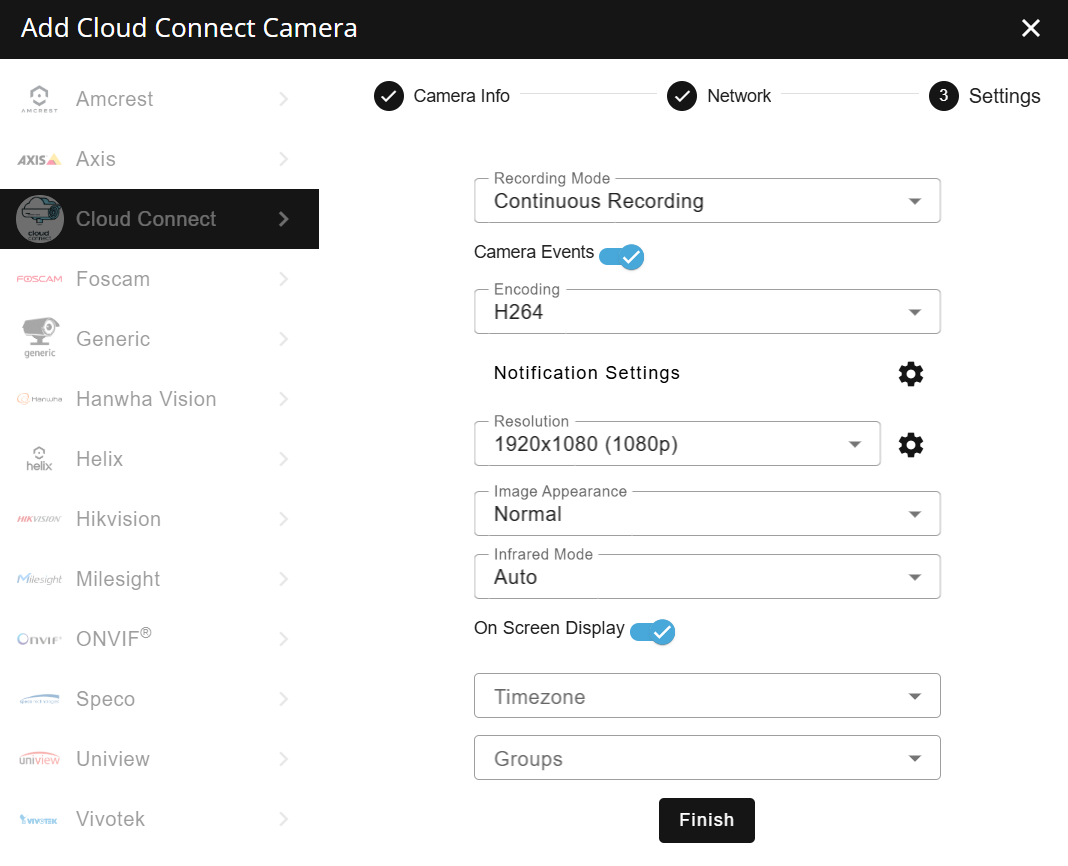Click the Generic camera icon
The height and width of the screenshot is (866, 1068).
[x=39, y=337]
